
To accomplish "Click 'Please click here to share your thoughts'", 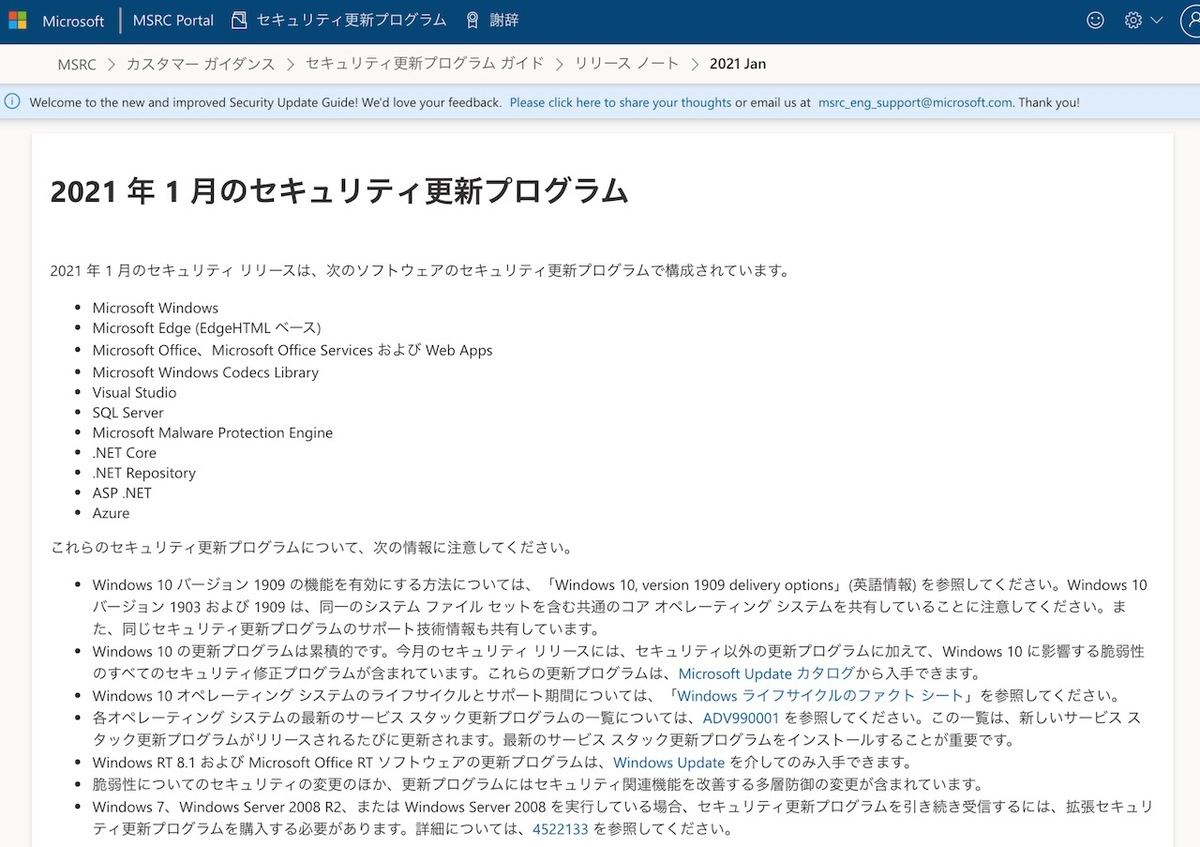I will pyautogui.click(x=620, y=102).
